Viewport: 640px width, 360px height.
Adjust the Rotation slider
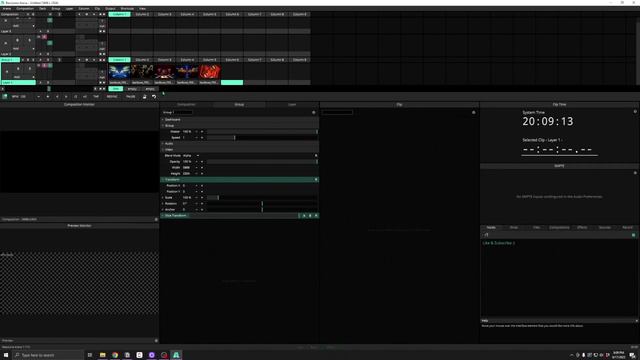(262, 204)
